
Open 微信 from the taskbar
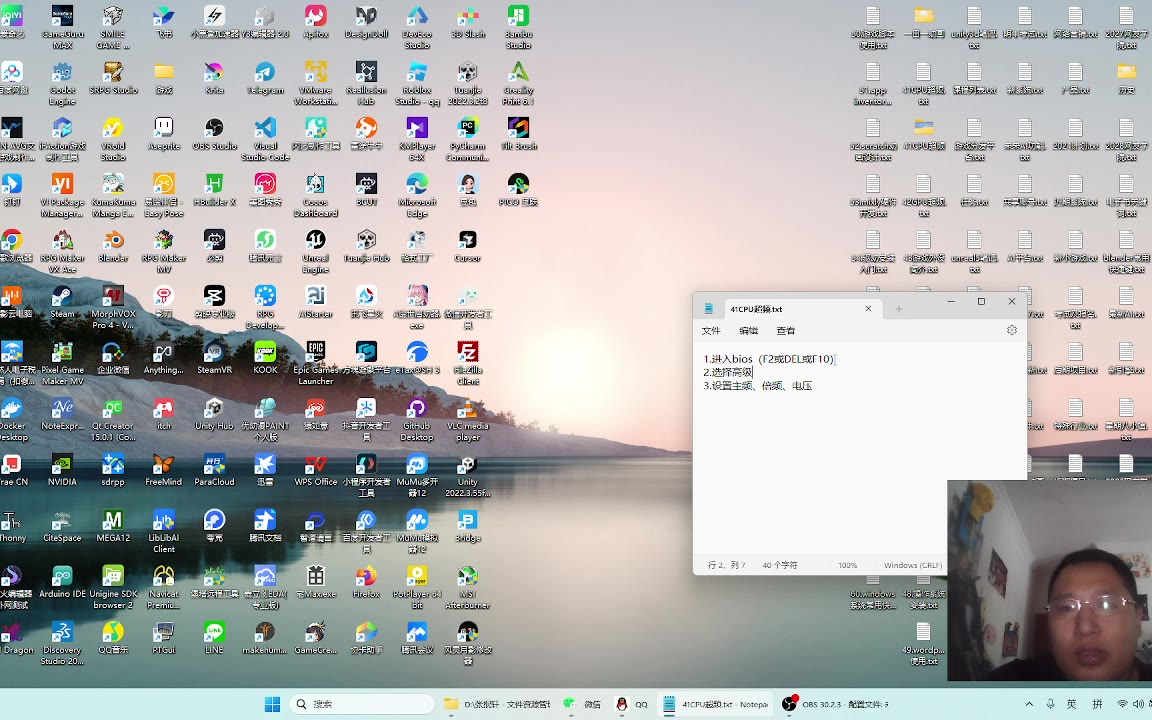tap(583, 704)
